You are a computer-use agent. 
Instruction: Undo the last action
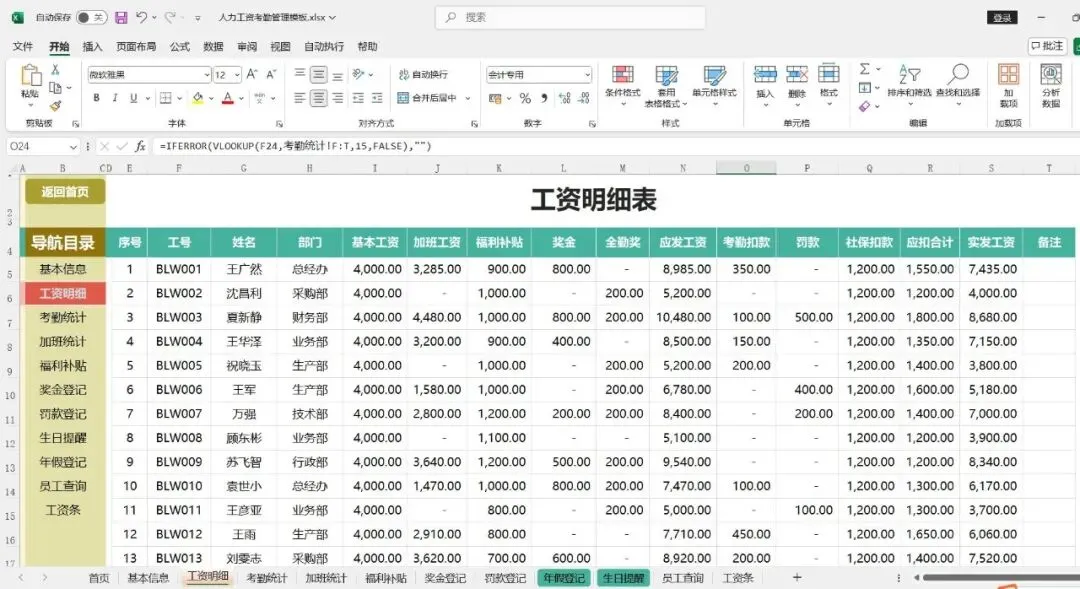click(141, 17)
